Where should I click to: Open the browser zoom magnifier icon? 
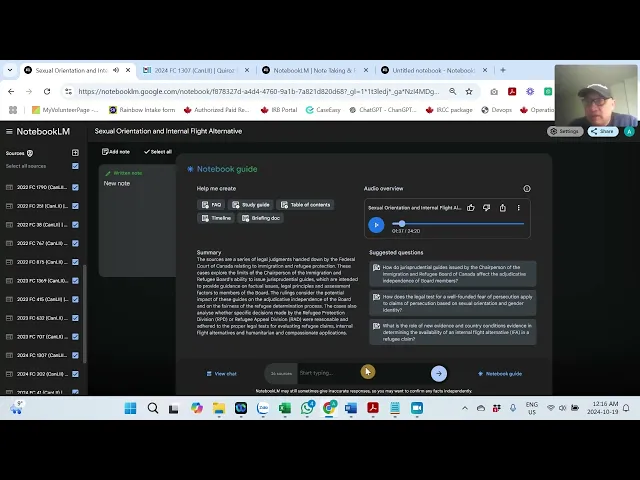click(x=453, y=91)
